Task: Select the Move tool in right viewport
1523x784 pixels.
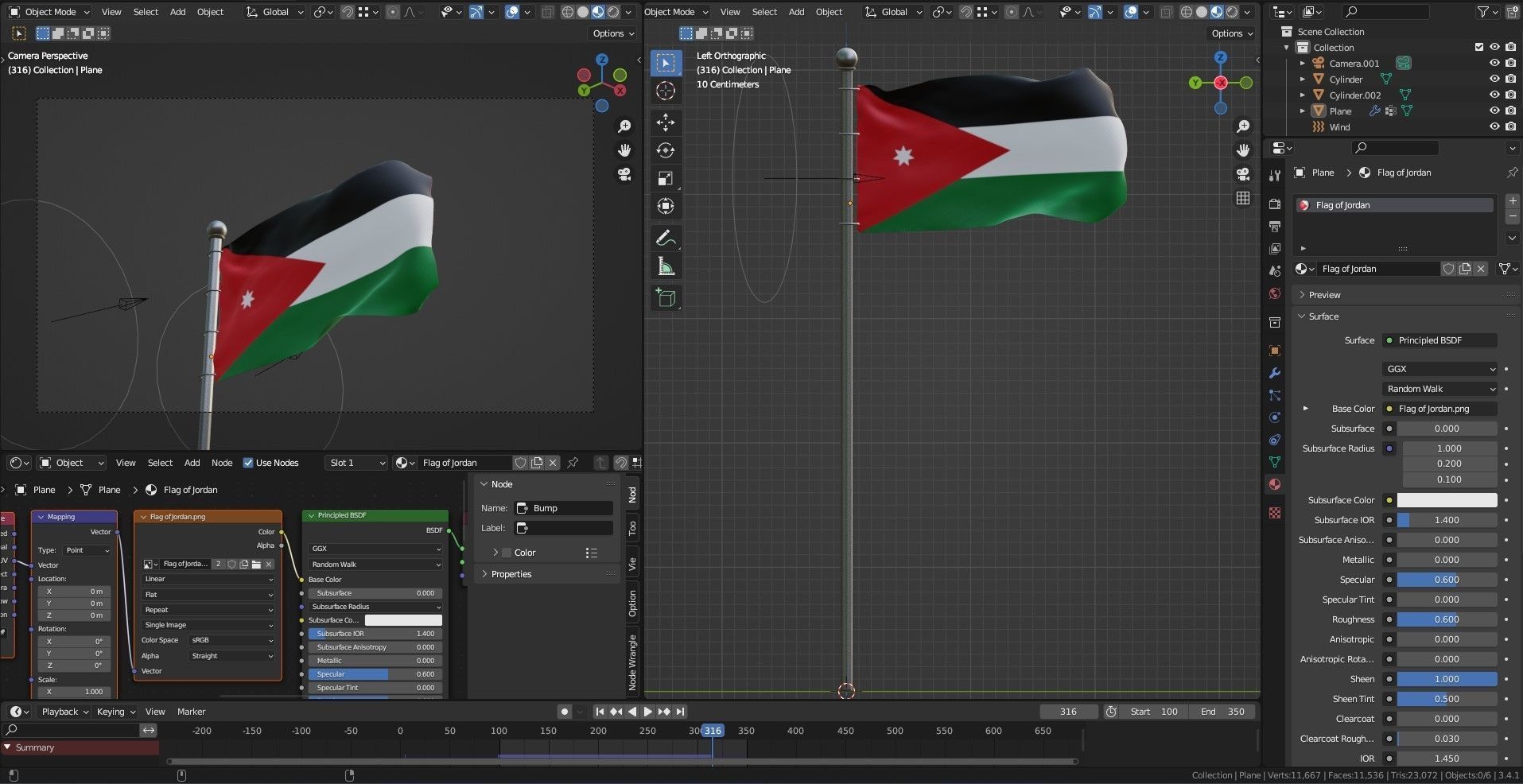Action: click(x=666, y=122)
